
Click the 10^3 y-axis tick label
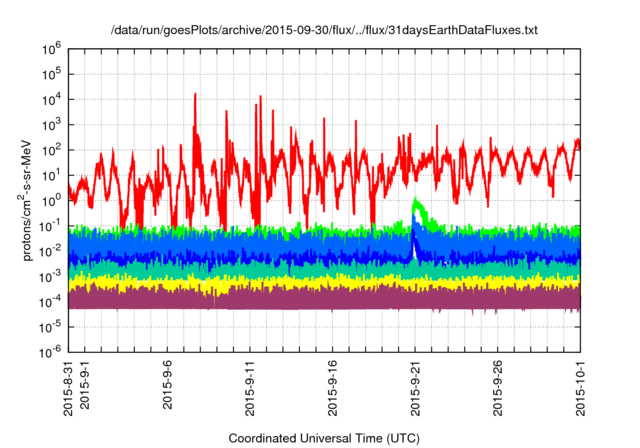(x=51, y=125)
